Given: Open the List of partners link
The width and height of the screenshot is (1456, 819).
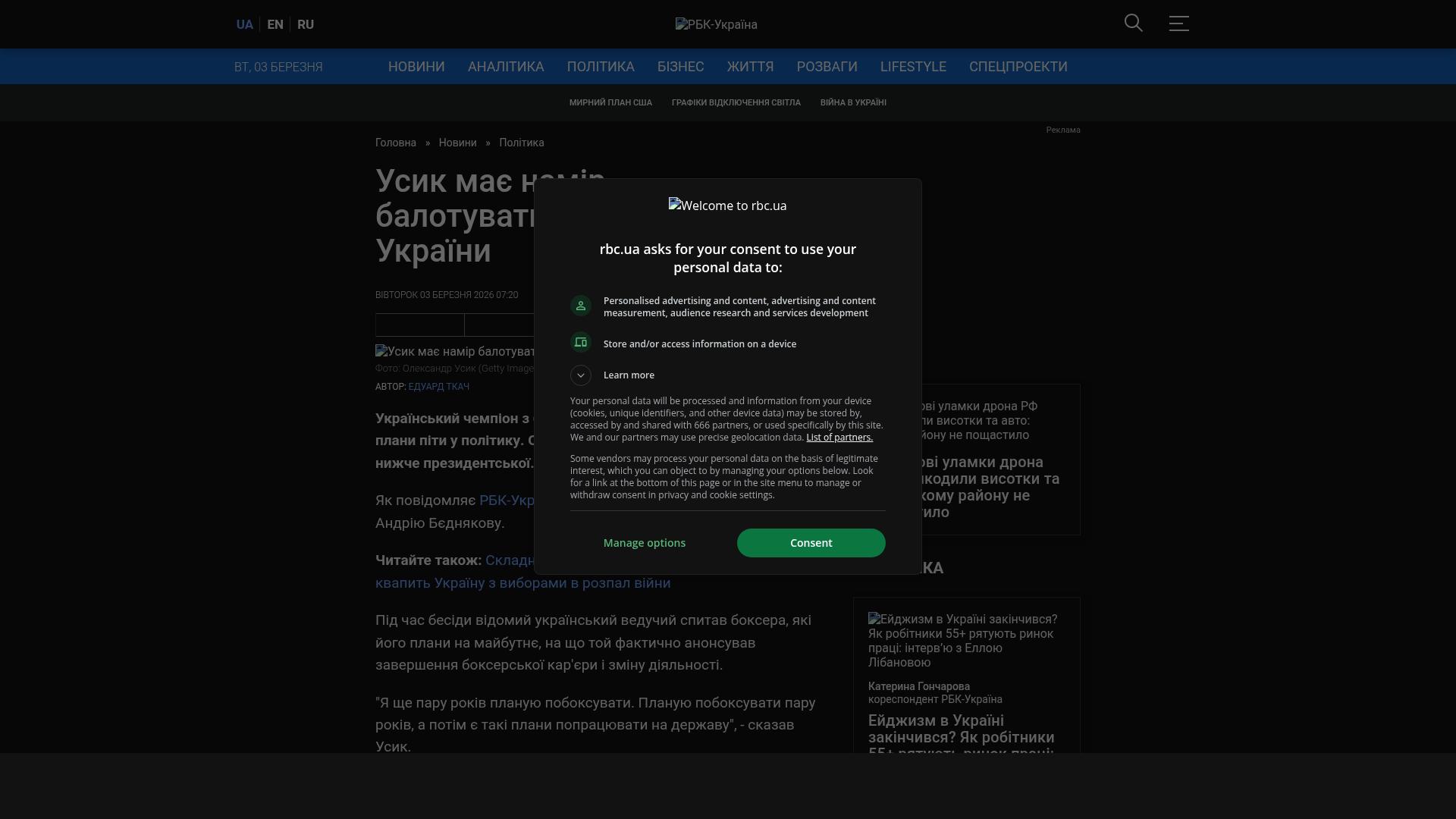Looking at the screenshot, I should 839,438.
